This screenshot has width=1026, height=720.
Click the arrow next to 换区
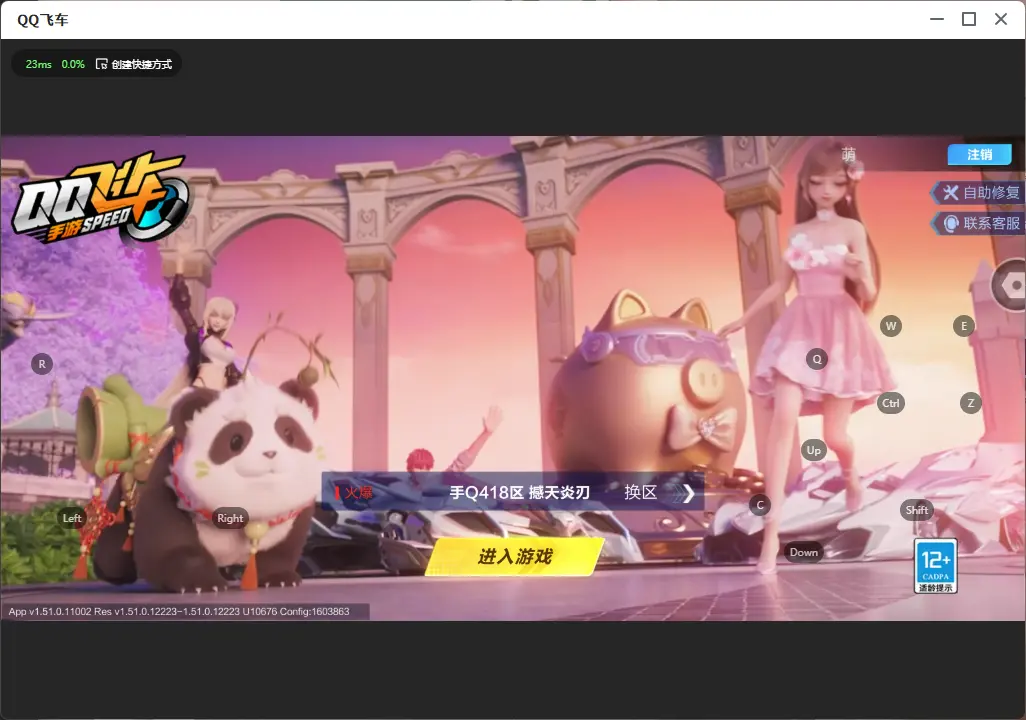click(688, 493)
